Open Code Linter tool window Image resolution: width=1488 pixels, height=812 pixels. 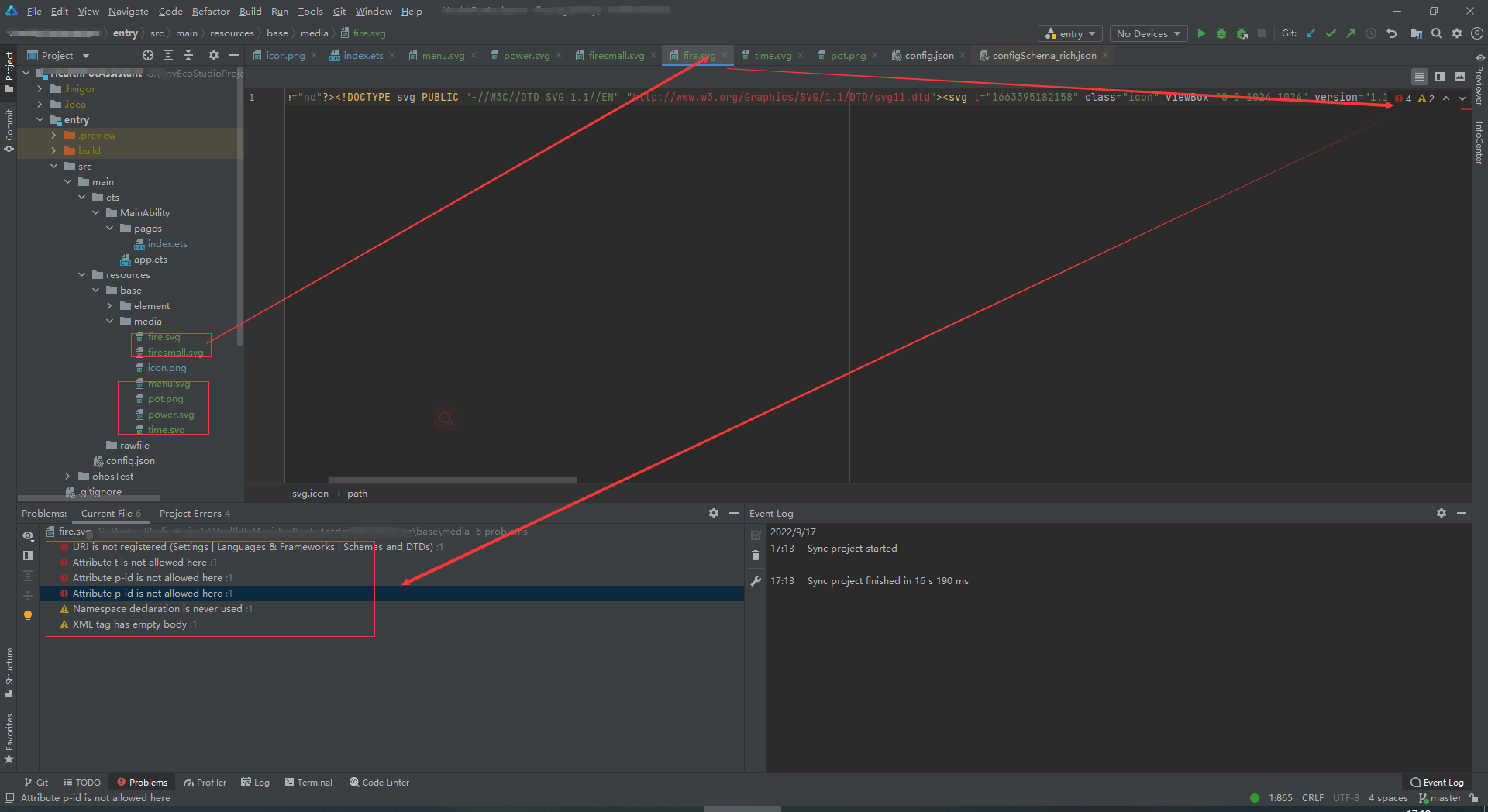(x=379, y=782)
